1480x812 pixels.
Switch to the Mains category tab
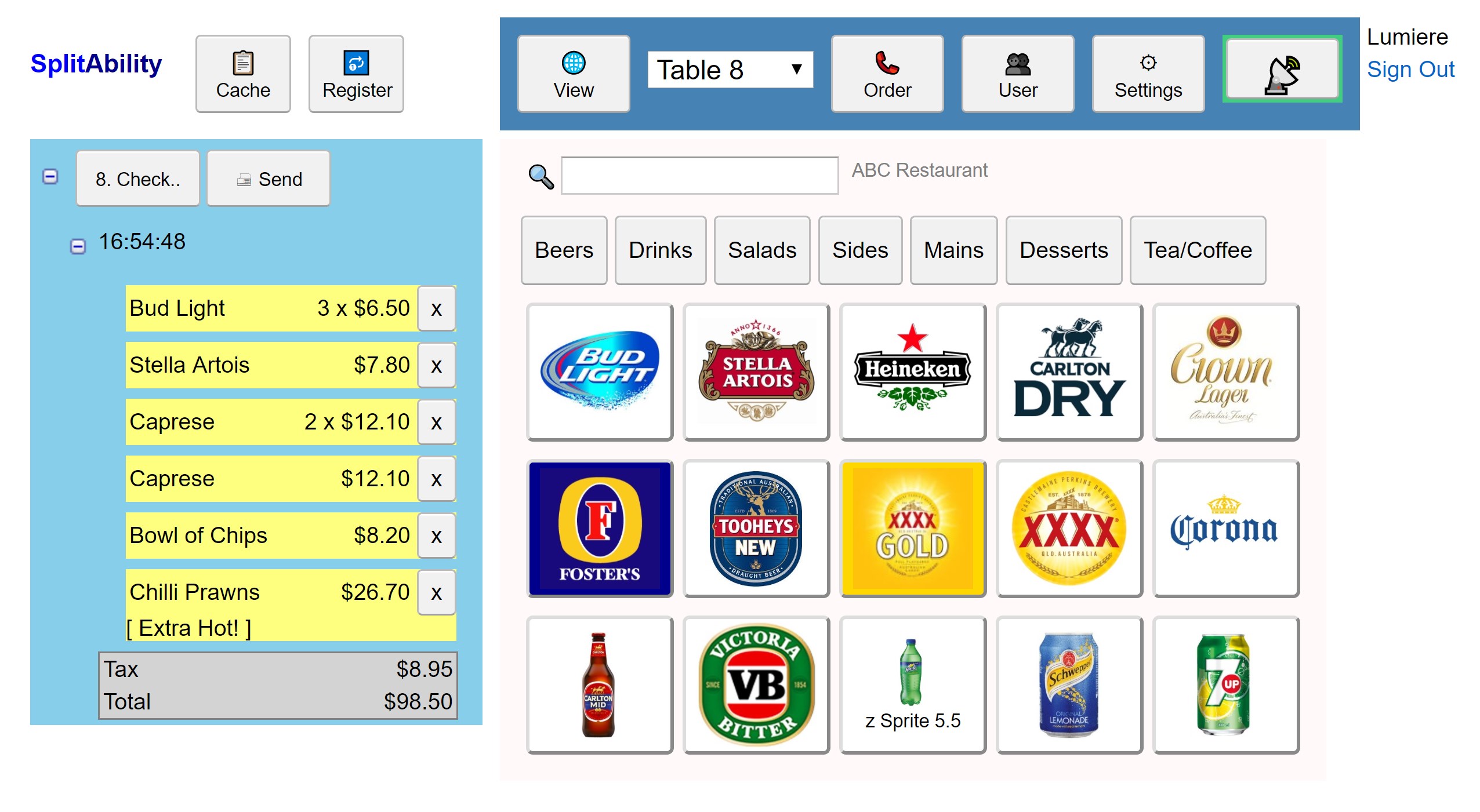click(953, 250)
